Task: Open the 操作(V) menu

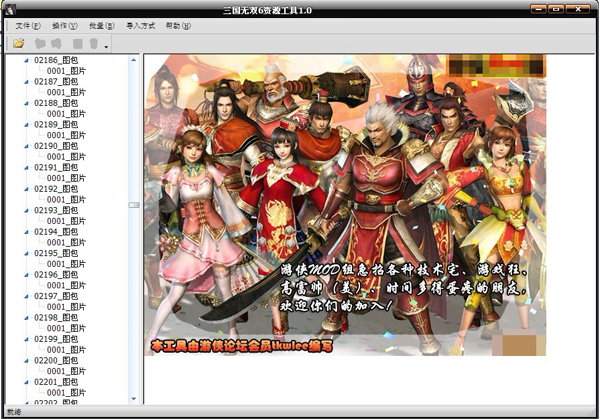Action: [x=65, y=26]
